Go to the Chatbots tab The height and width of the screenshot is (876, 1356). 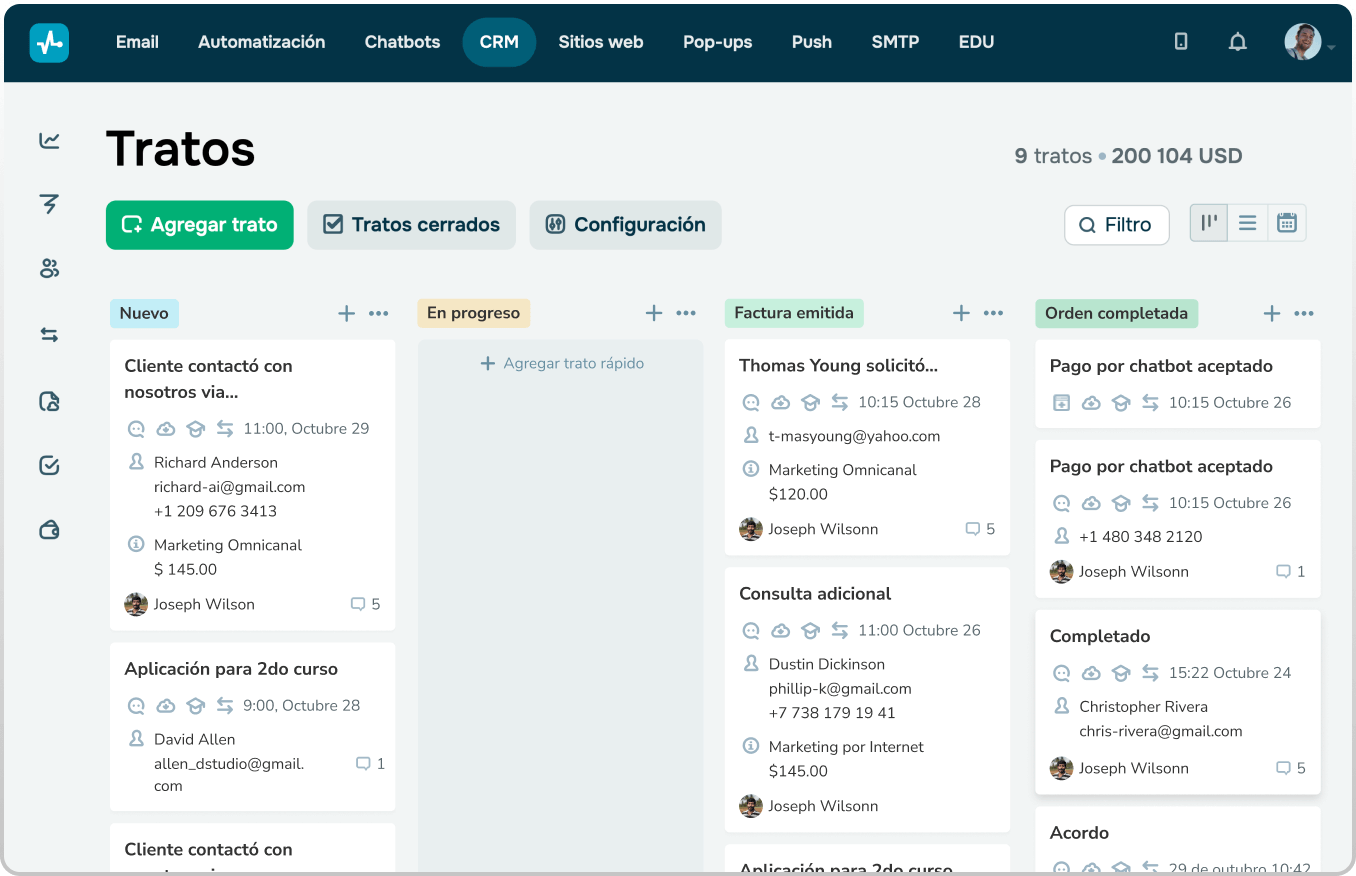coord(402,42)
